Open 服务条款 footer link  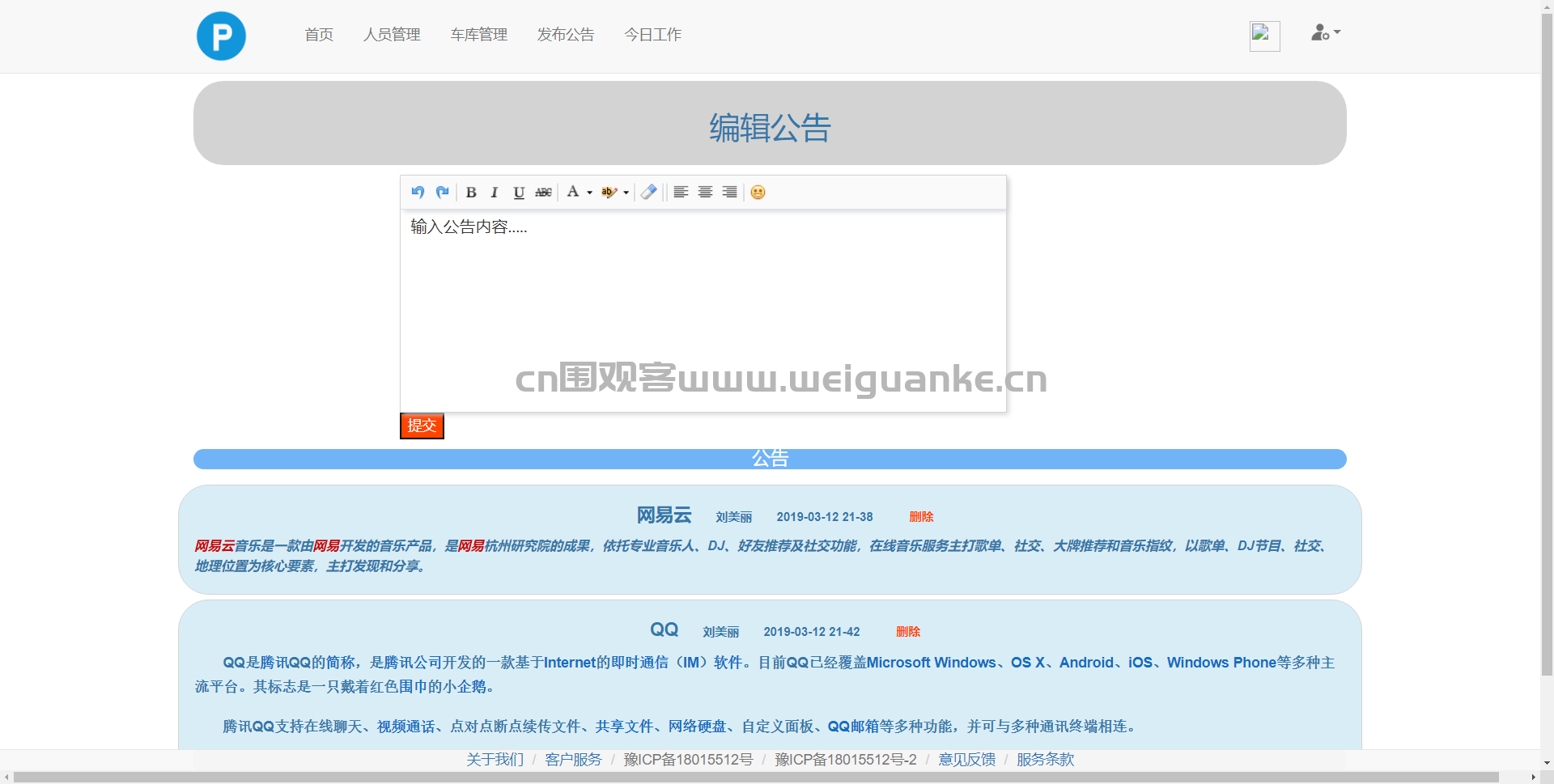click(x=1046, y=760)
